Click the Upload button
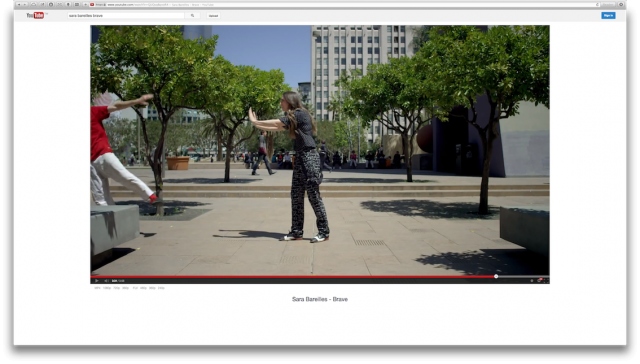 [213, 16]
